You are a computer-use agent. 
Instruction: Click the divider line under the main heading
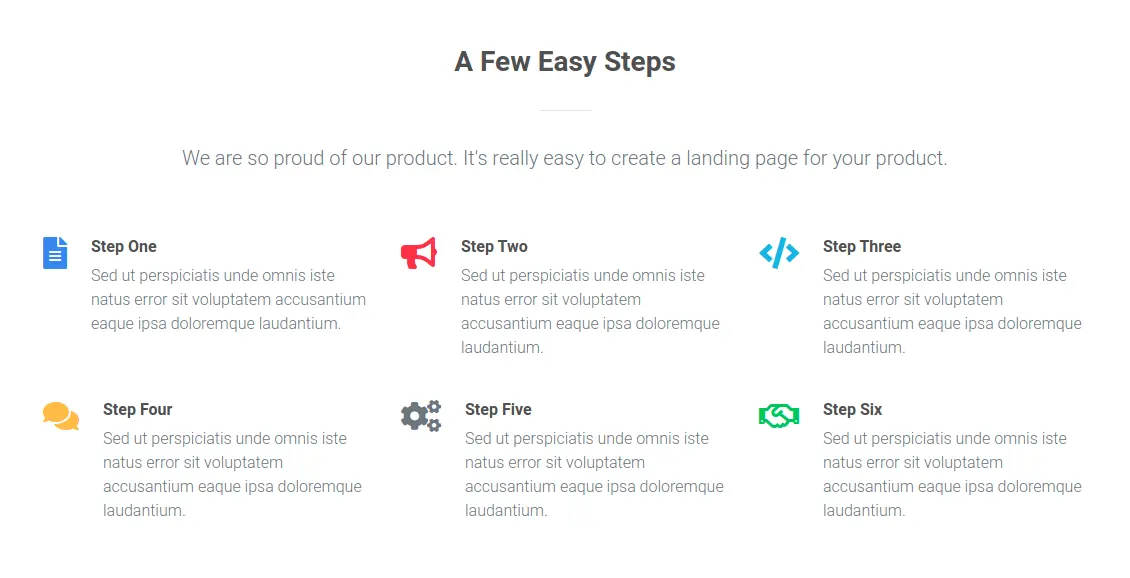tap(566, 110)
